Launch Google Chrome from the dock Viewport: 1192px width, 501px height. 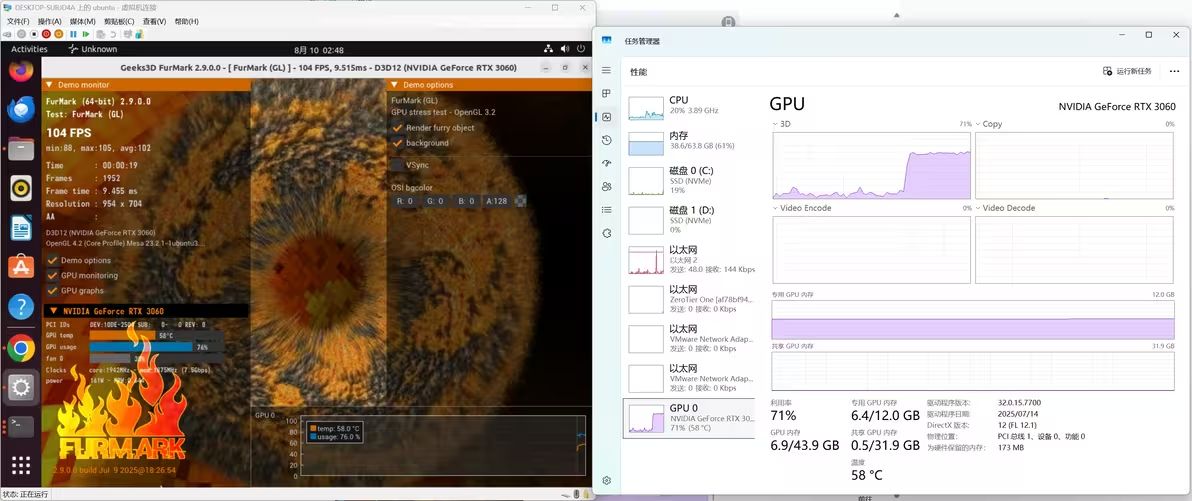21,348
